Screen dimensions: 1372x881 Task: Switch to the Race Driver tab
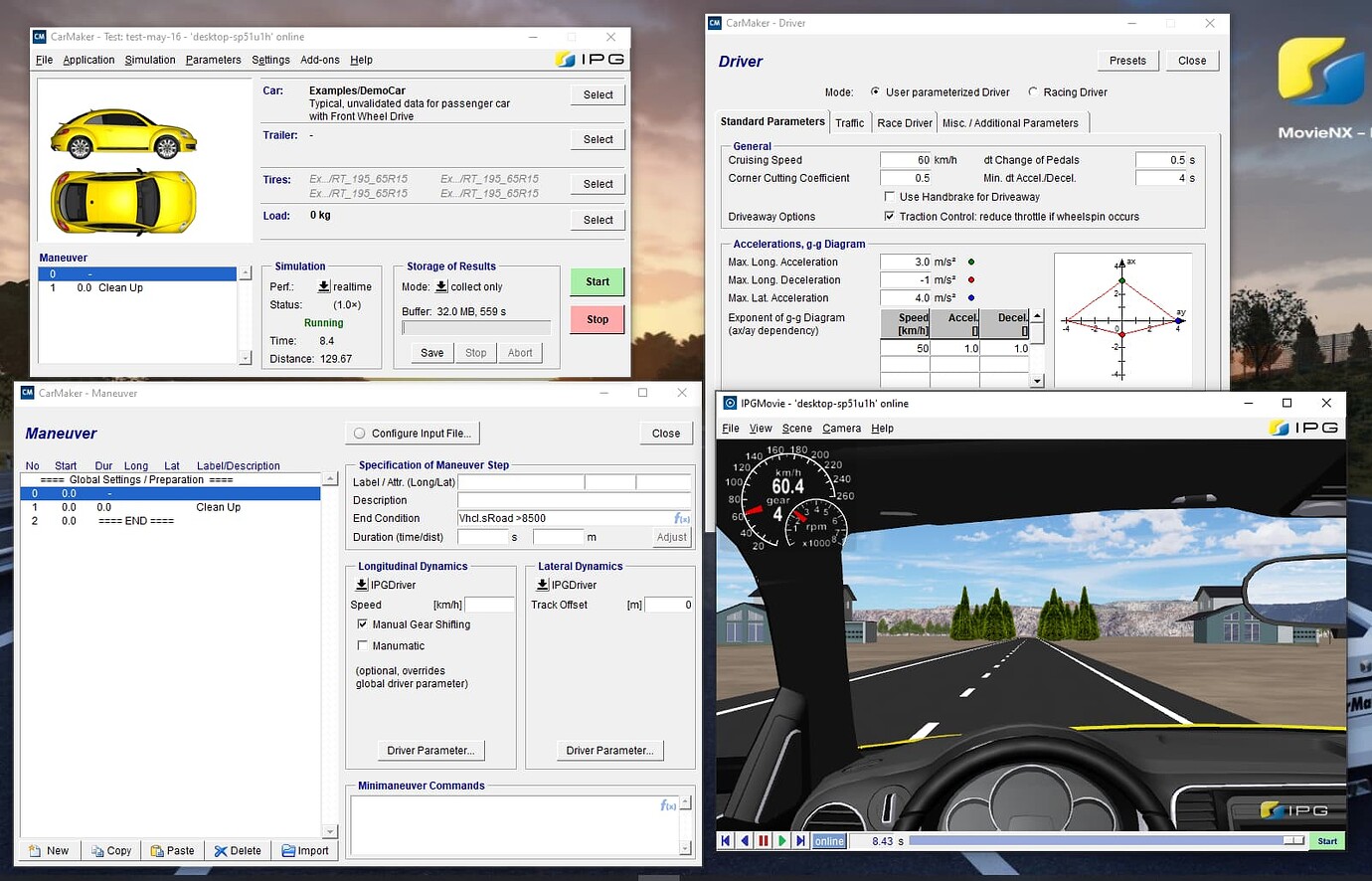point(905,123)
